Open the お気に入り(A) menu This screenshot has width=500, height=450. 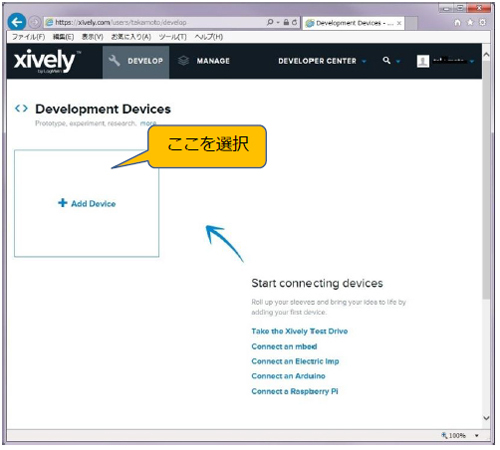pyautogui.click(x=131, y=37)
